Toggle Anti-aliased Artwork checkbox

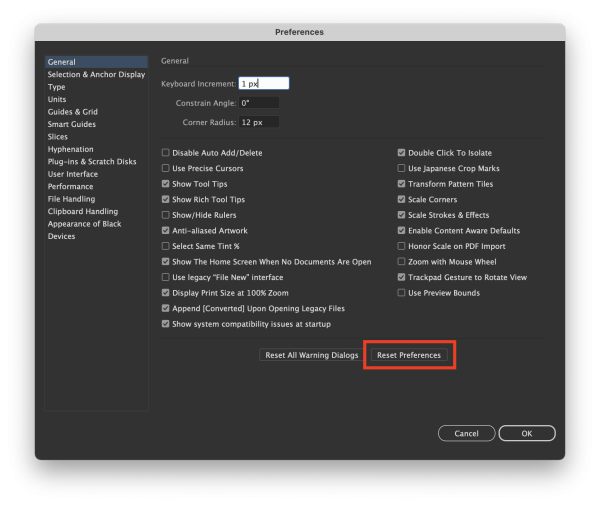click(x=166, y=231)
